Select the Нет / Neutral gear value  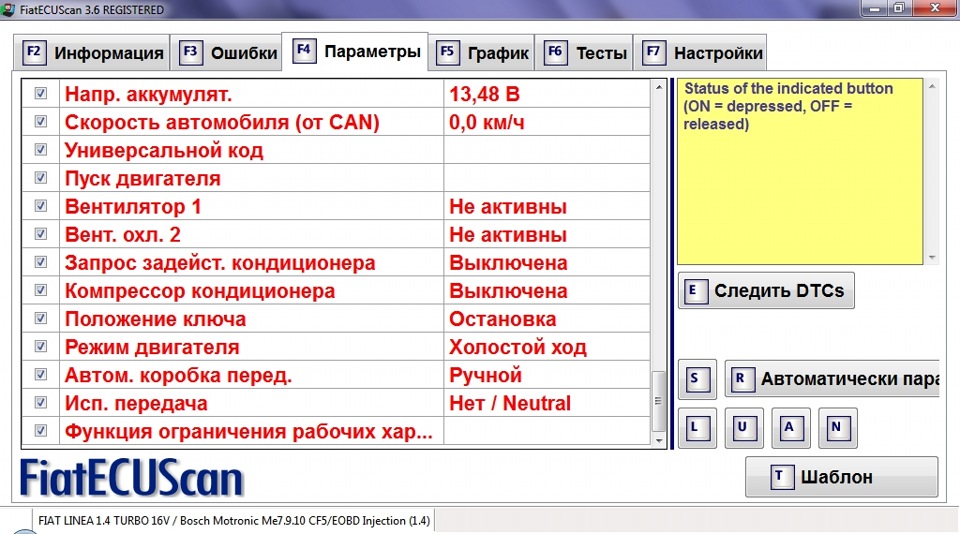(x=510, y=403)
